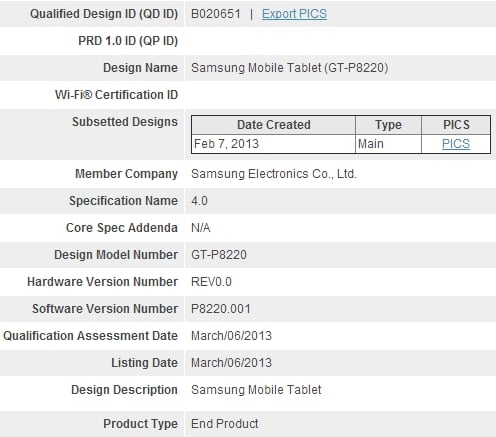Image resolution: width=496 pixels, height=437 pixels.
Task: Open the PICS link in Subsetted Designs
Action: [456, 144]
